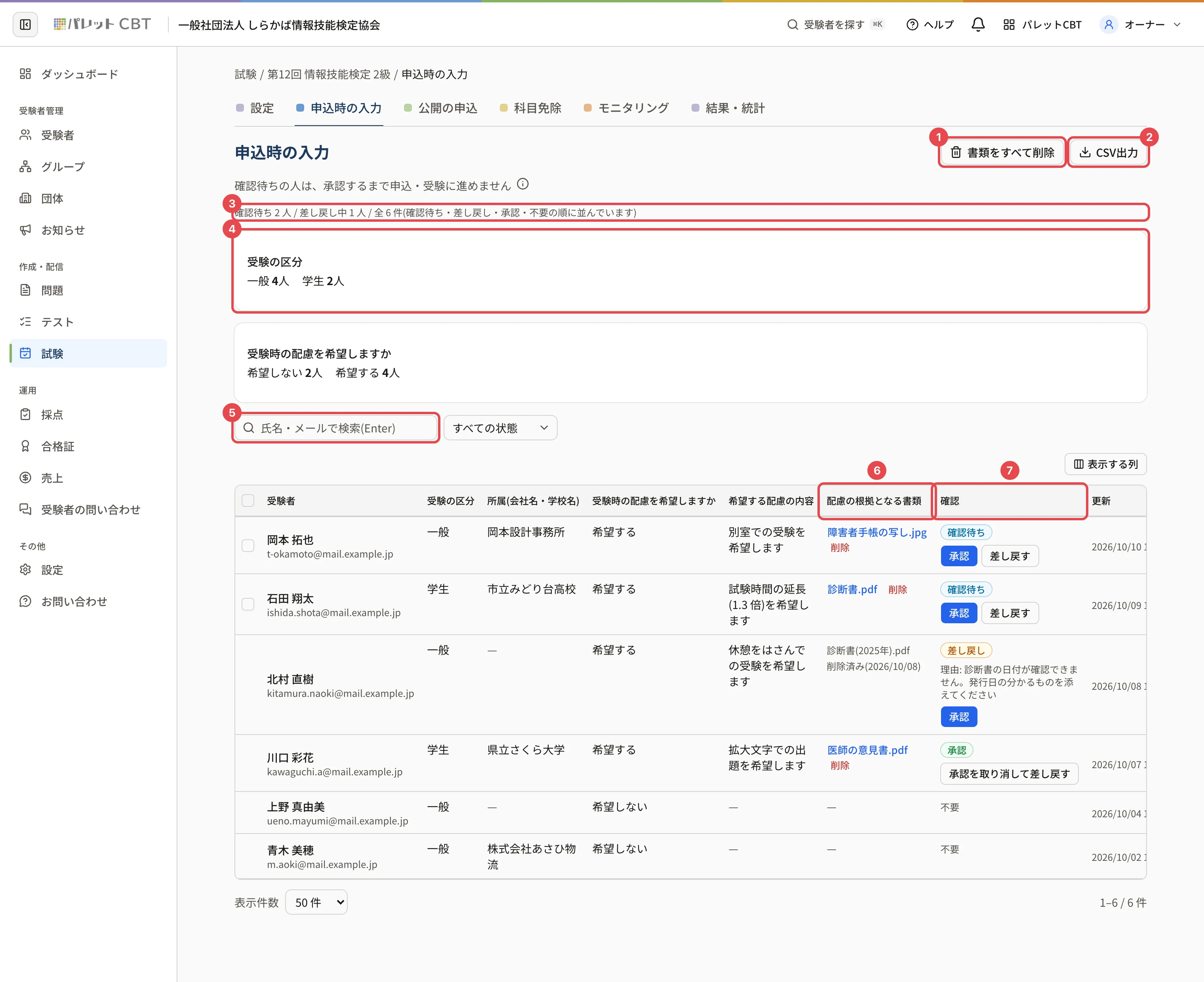Open テスト in the sidebar

click(x=88, y=322)
